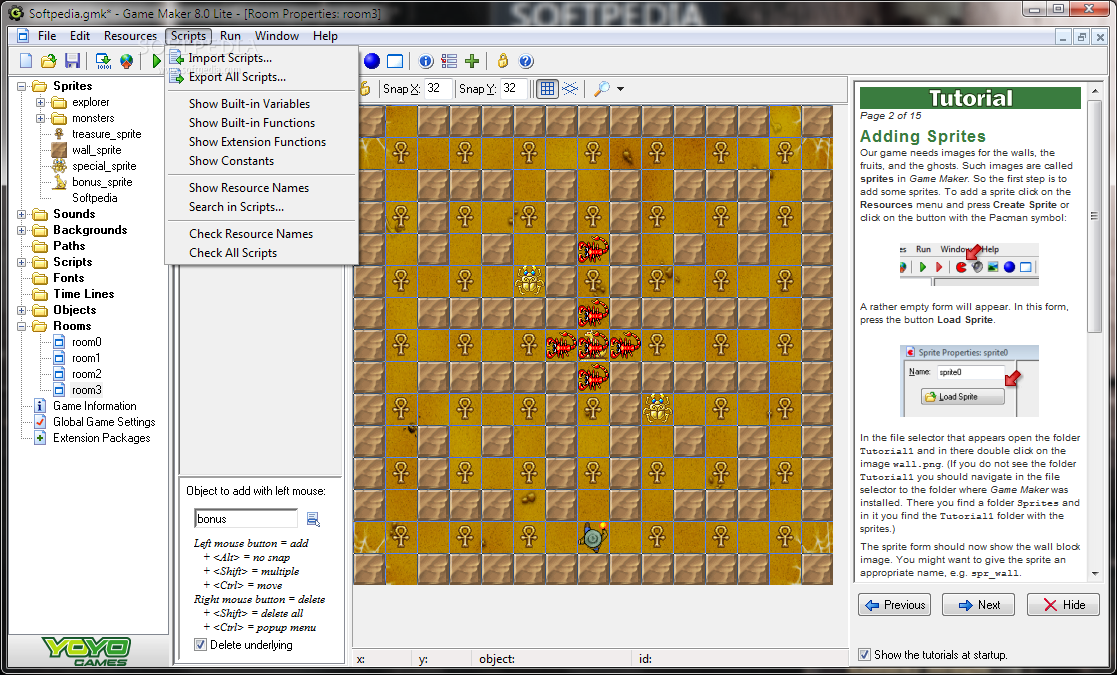Click the bonus object name field
This screenshot has width=1117, height=675.
tap(246, 519)
